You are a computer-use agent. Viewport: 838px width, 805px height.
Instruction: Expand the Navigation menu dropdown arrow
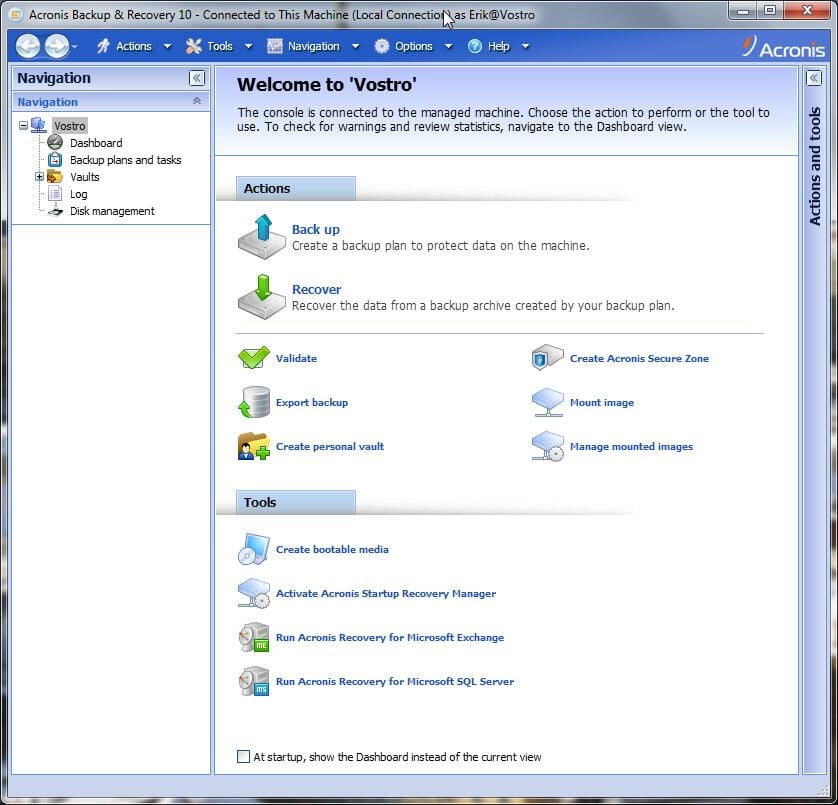(x=355, y=47)
